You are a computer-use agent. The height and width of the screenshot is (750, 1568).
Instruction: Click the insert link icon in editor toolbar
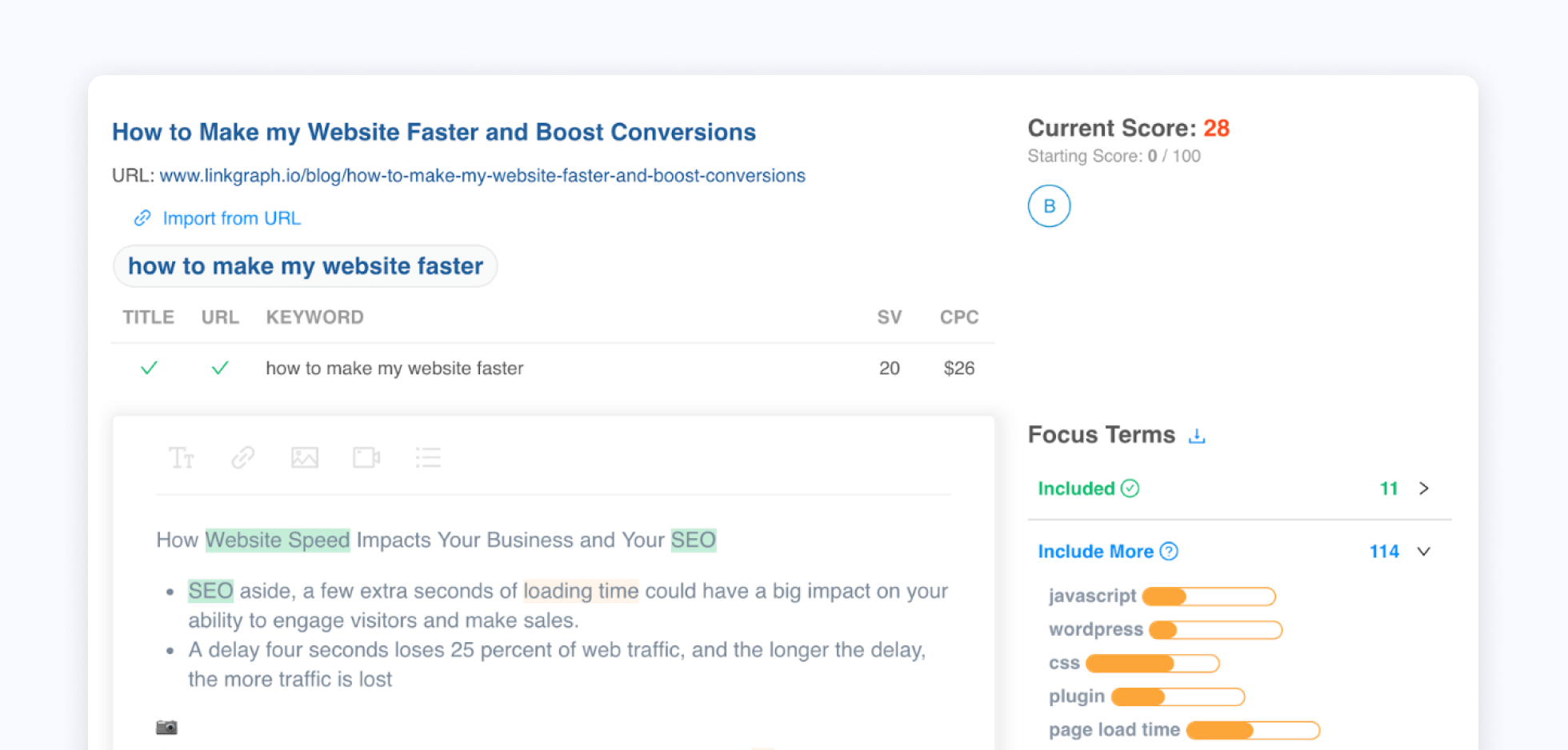(x=242, y=457)
